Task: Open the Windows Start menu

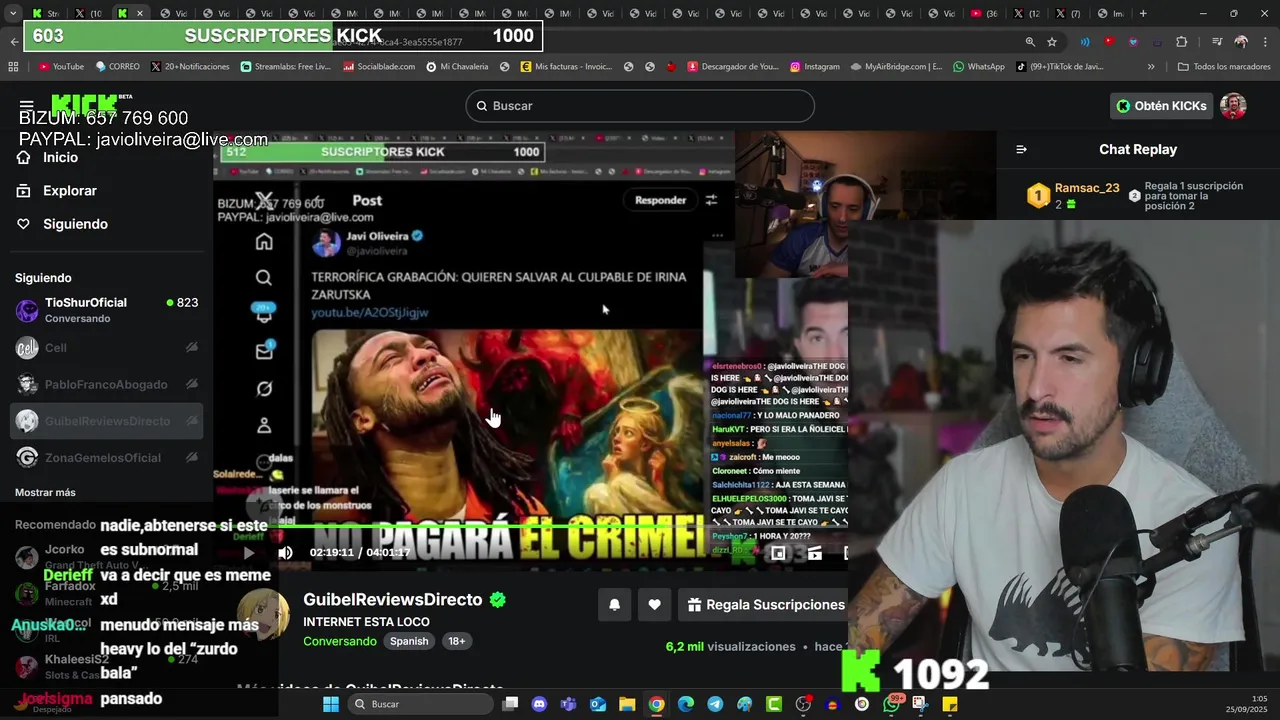Action: 331,704
